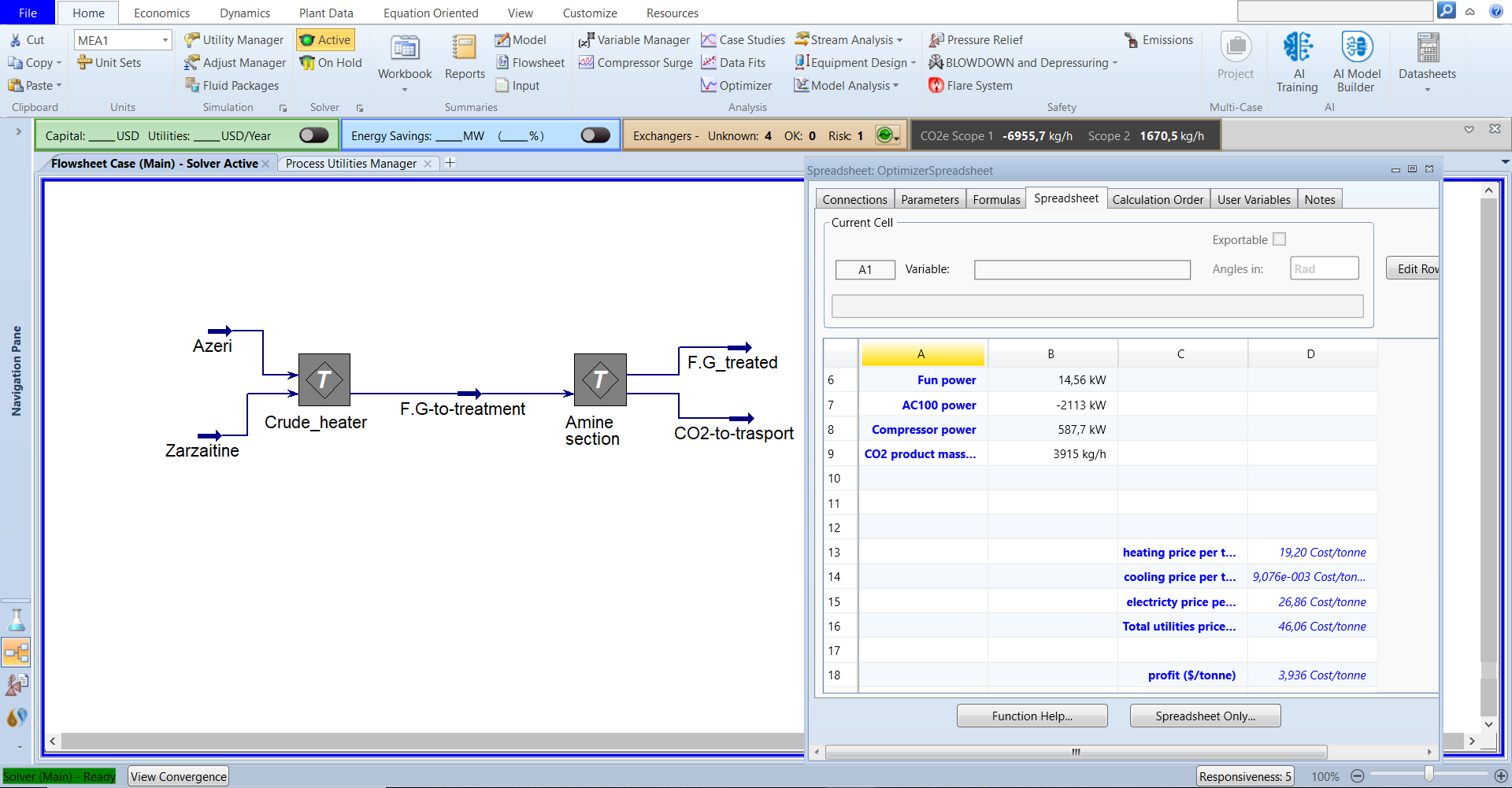Switch to Equation Oriented ribbon tab
The height and width of the screenshot is (788, 1512).
431,13
